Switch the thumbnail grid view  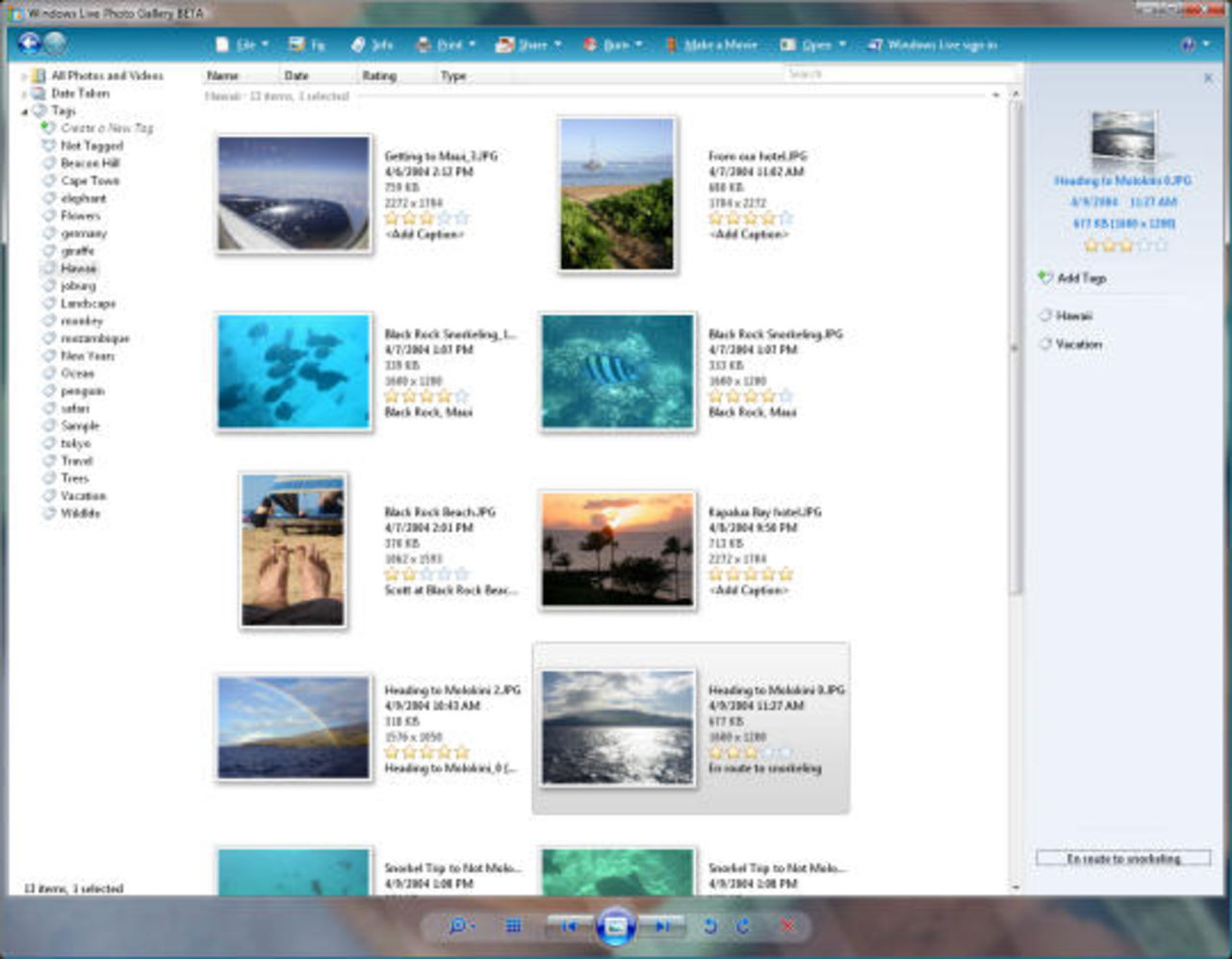[x=514, y=926]
